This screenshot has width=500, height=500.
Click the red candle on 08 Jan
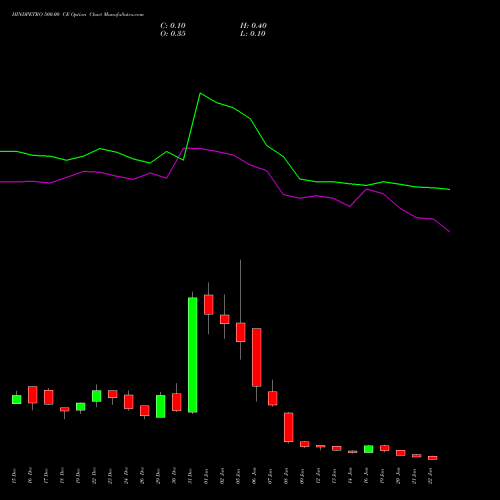(289, 427)
